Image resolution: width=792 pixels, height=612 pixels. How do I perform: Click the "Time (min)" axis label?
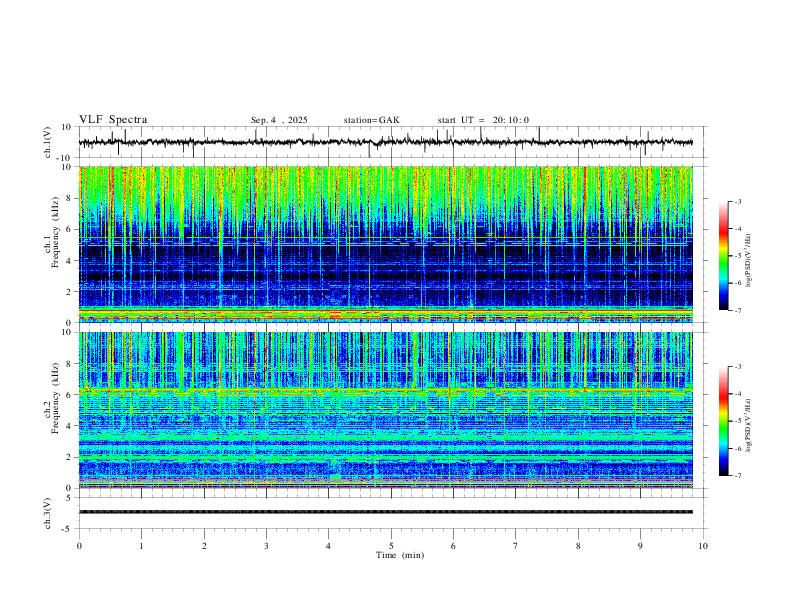pos(400,555)
